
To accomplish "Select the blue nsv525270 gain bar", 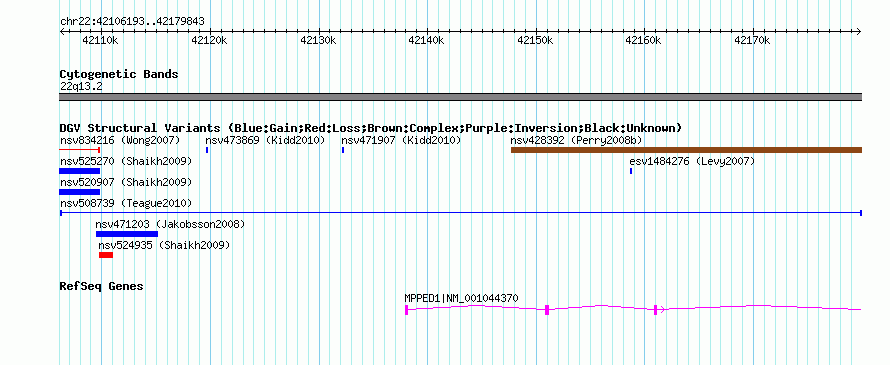I will coord(79,171).
